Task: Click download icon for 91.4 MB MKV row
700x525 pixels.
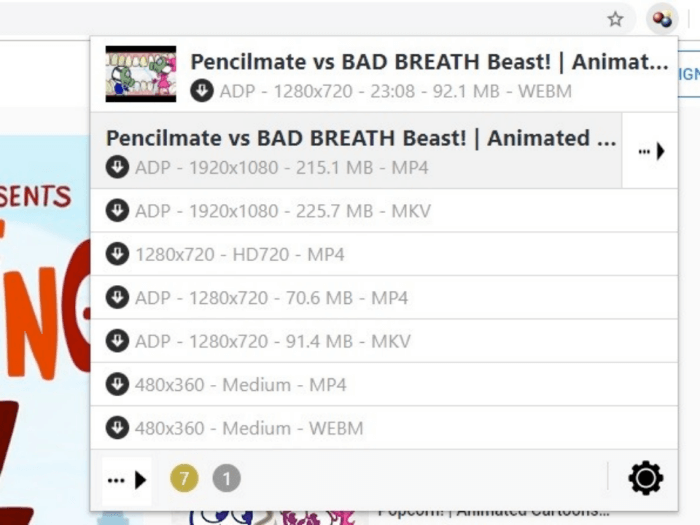Action: [x=117, y=341]
